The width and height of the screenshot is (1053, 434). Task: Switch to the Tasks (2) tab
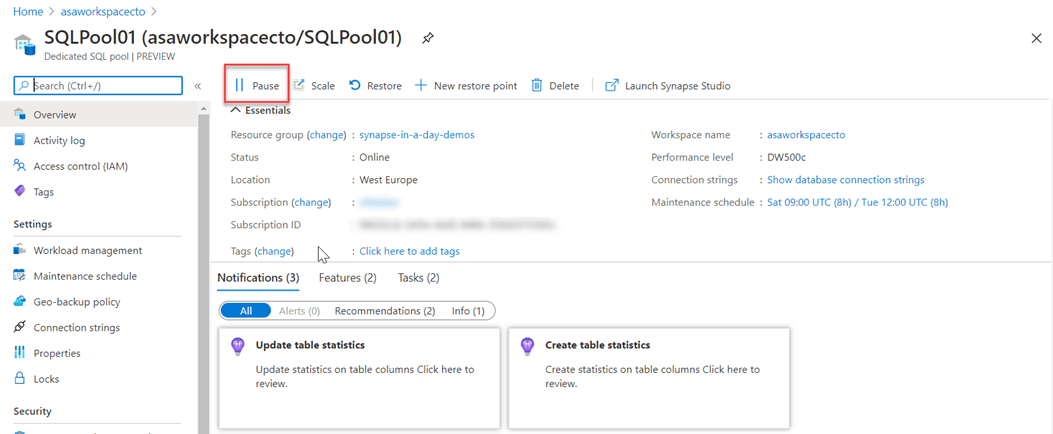click(x=418, y=277)
